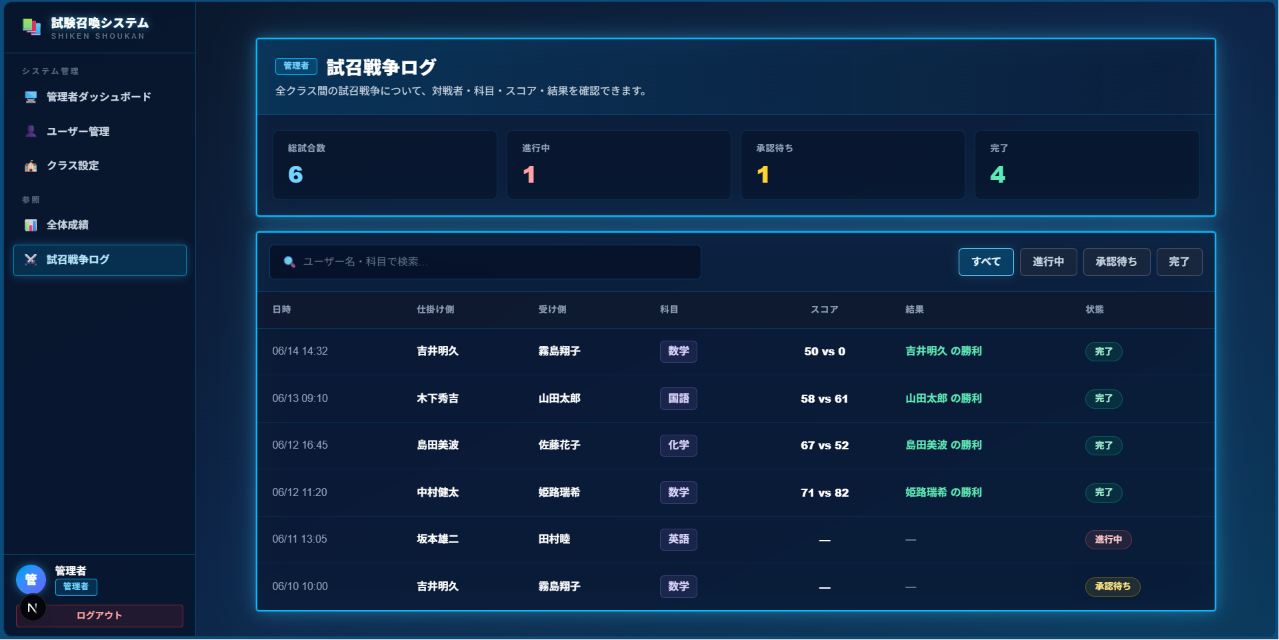The height and width of the screenshot is (640, 1279).
Task: Click the 結果 column header
Action: 915,310
